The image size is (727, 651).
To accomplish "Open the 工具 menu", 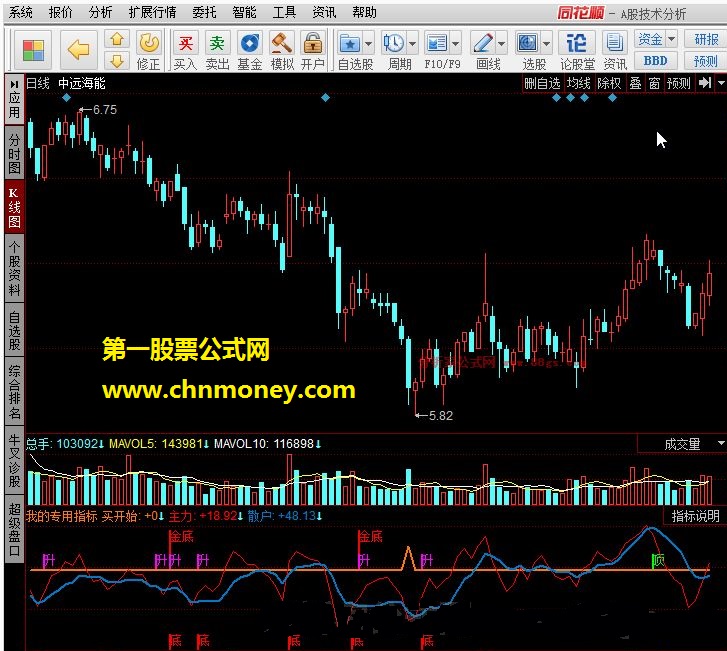I will (x=284, y=13).
